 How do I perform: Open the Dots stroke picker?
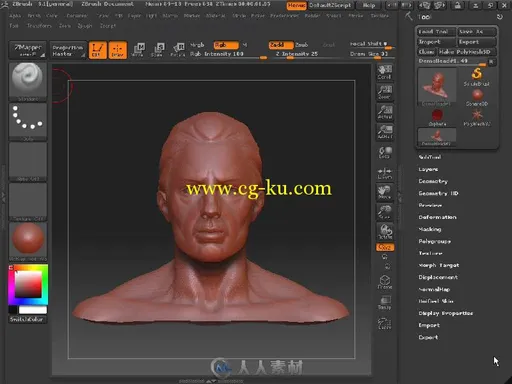(x=28, y=122)
